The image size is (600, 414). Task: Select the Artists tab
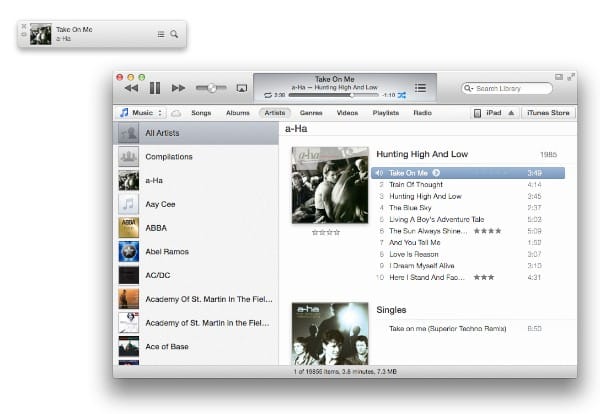tap(275, 113)
